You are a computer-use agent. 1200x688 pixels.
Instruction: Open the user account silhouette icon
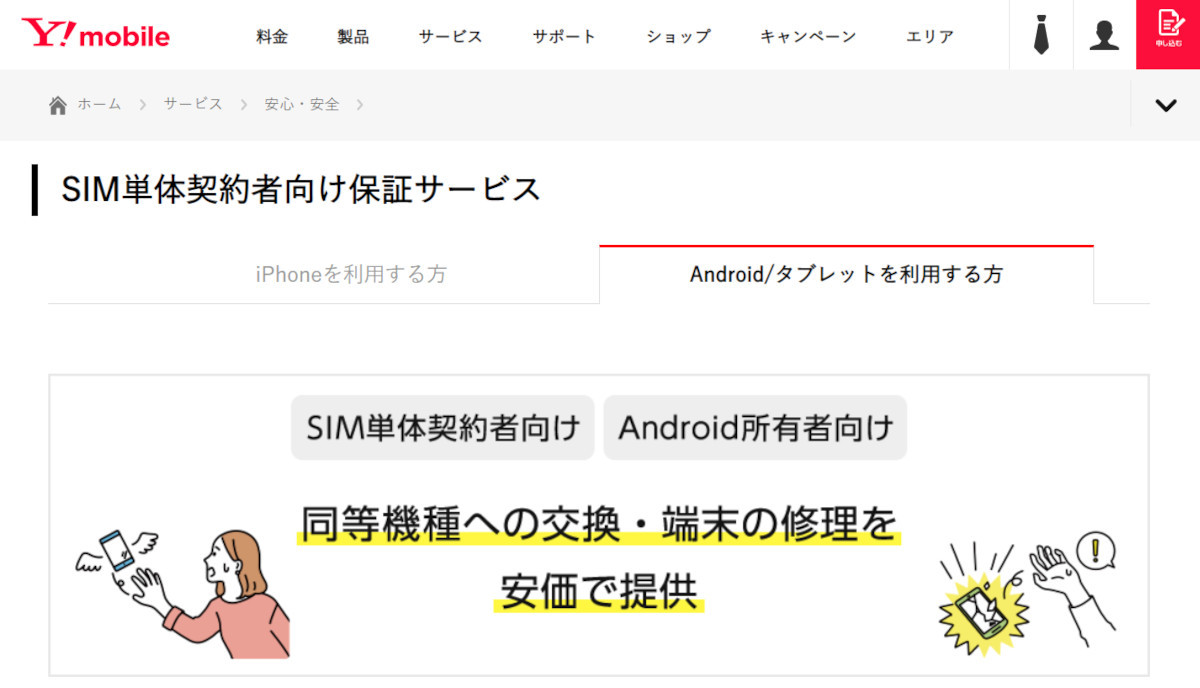1104,35
